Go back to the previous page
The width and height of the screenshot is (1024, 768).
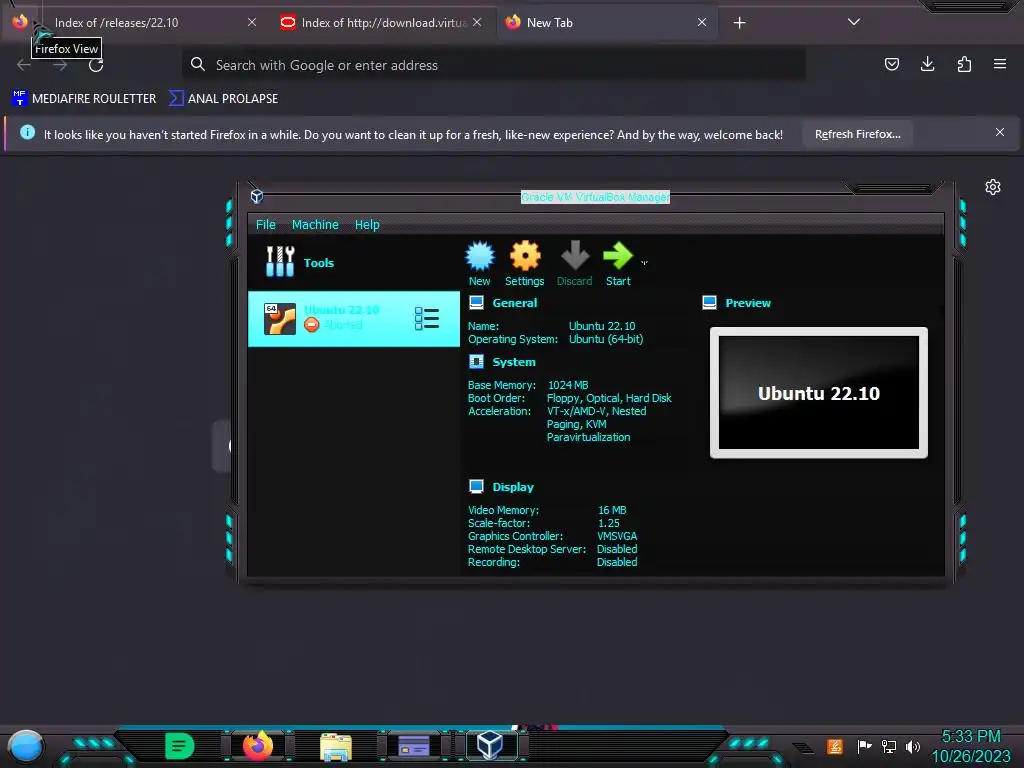(x=24, y=65)
